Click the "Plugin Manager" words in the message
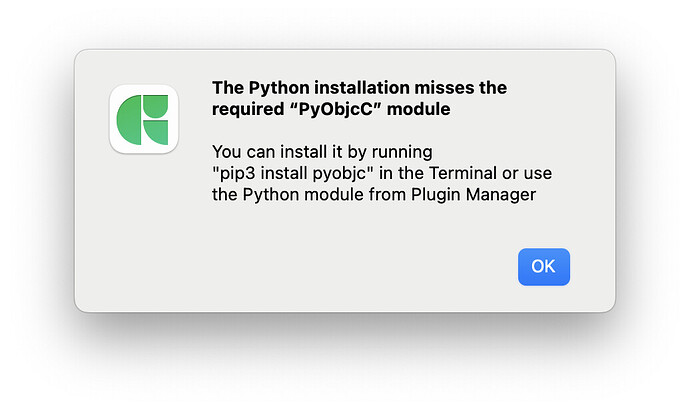Viewport: 690px width, 411px height. (x=473, y=194)
